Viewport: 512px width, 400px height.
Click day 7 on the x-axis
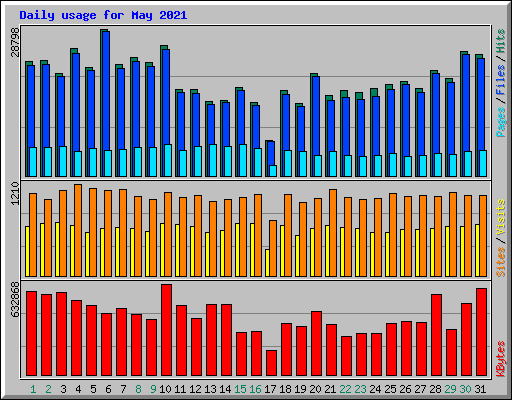coord(123,389)
